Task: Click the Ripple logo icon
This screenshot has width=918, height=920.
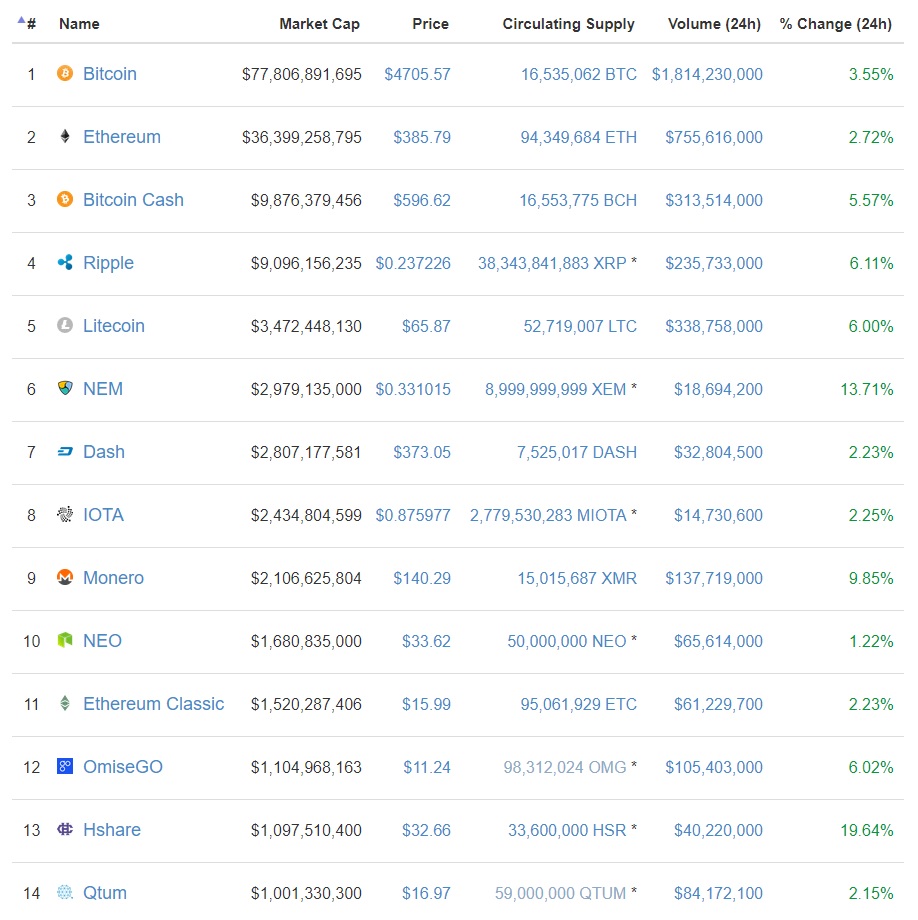Action: tap(65, 262)
